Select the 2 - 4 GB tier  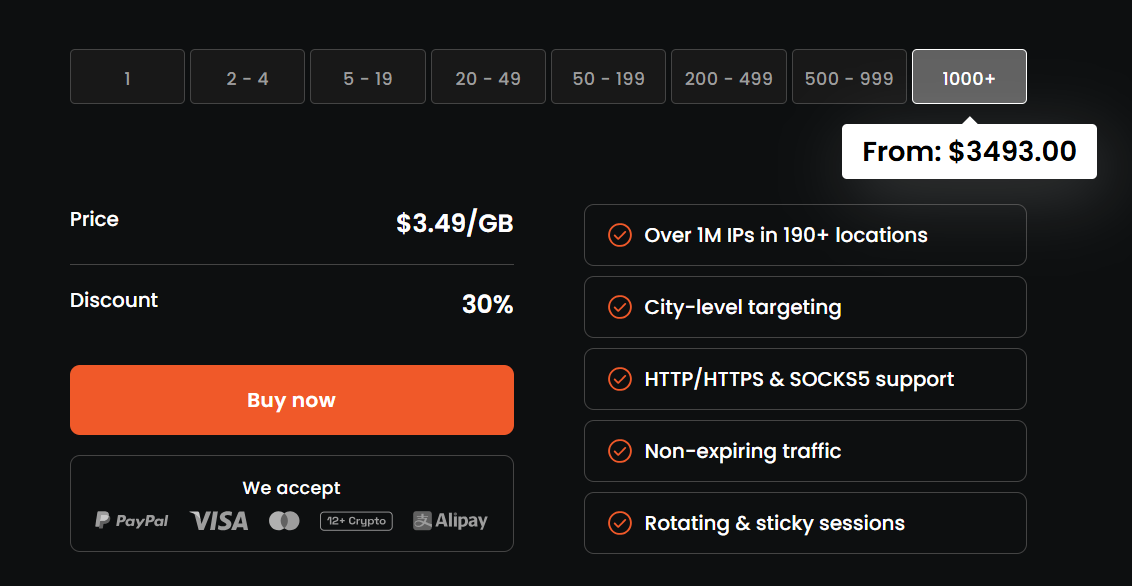click(247, 77)
